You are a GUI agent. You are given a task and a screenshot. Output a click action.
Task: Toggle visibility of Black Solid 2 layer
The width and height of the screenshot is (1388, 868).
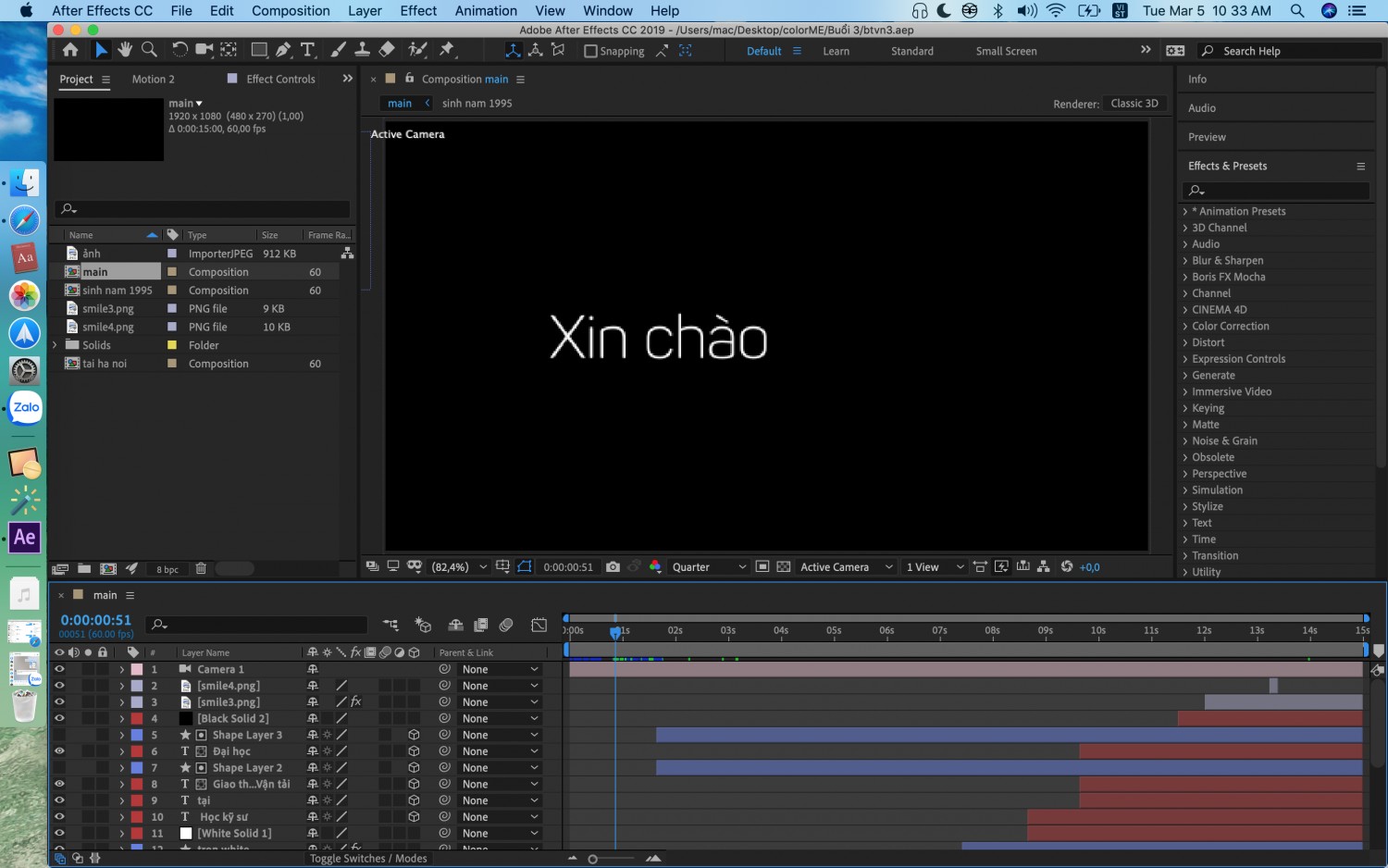(x=59, y=718)
